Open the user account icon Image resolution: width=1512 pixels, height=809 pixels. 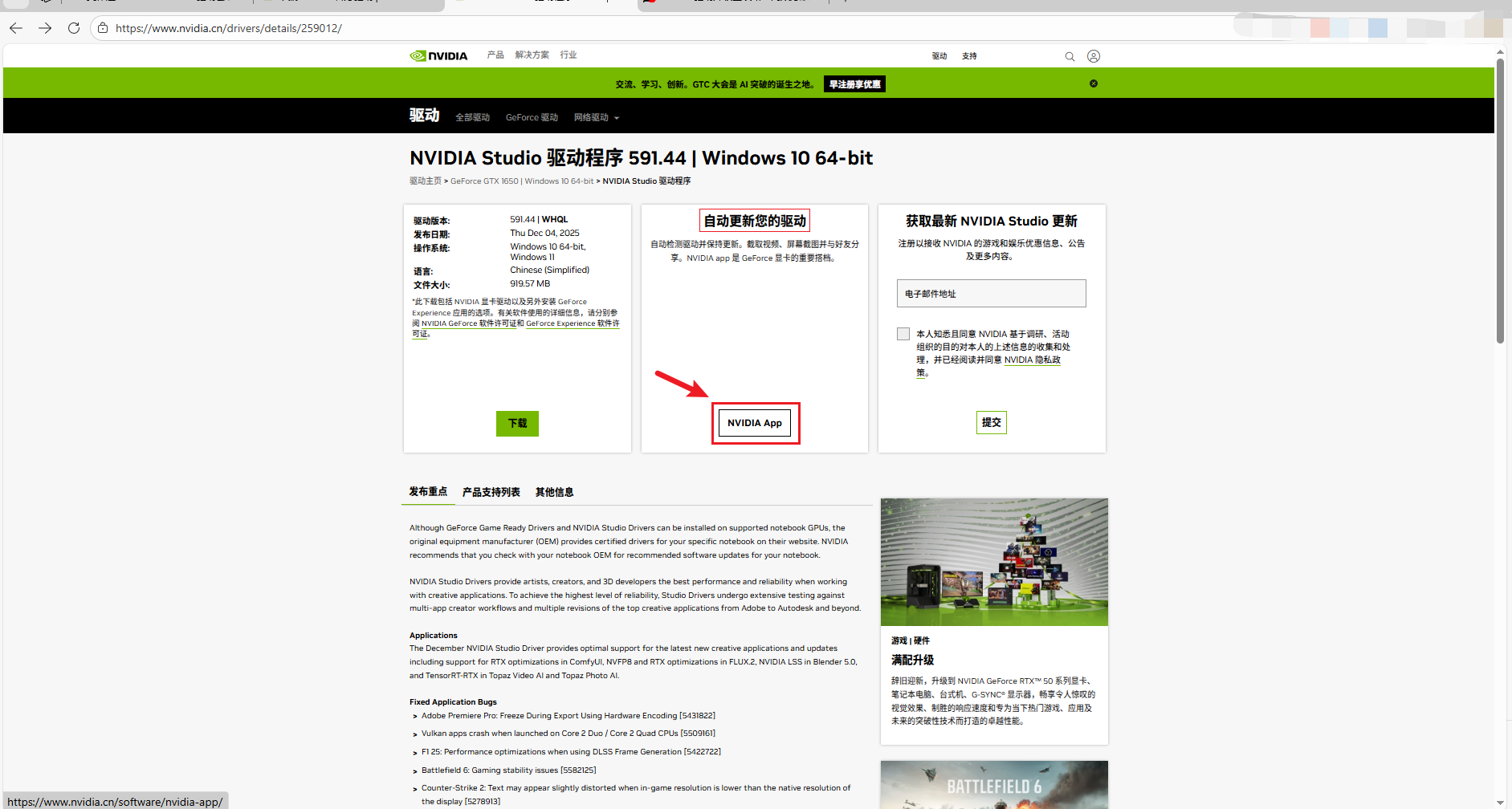click(1094, 56)
